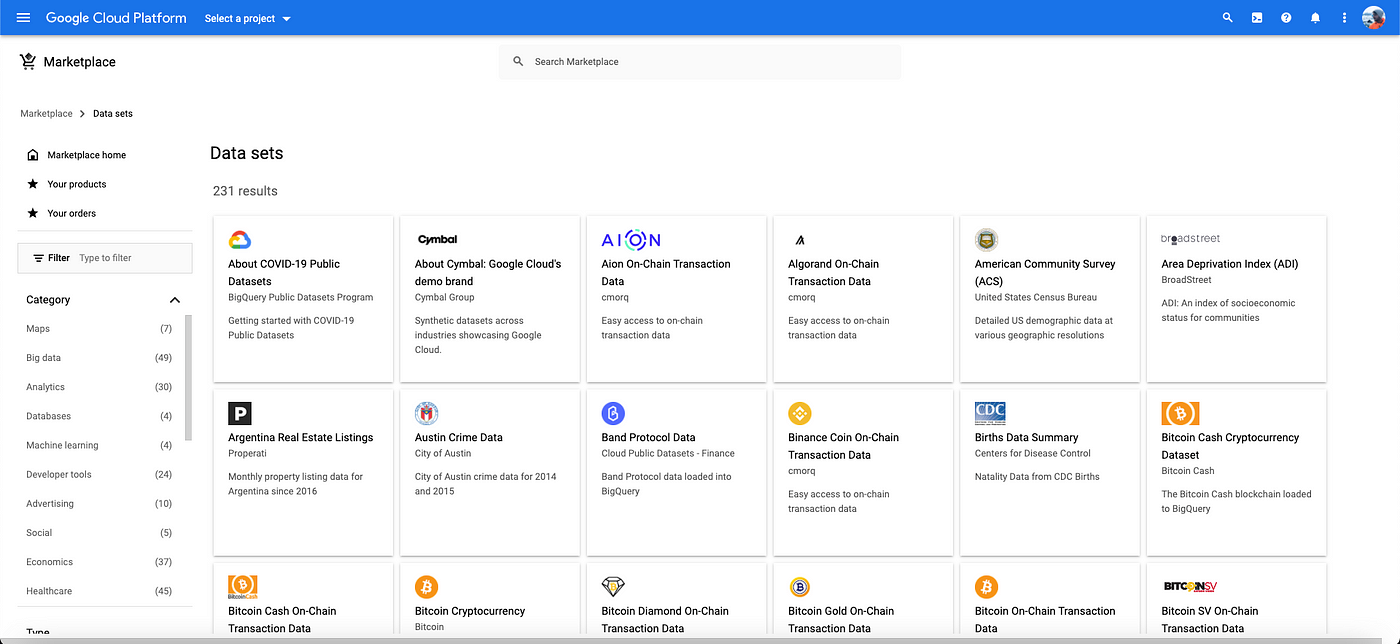Click the search magnifier in the top bar
Screen dimensions: 1400x644
1228,18
